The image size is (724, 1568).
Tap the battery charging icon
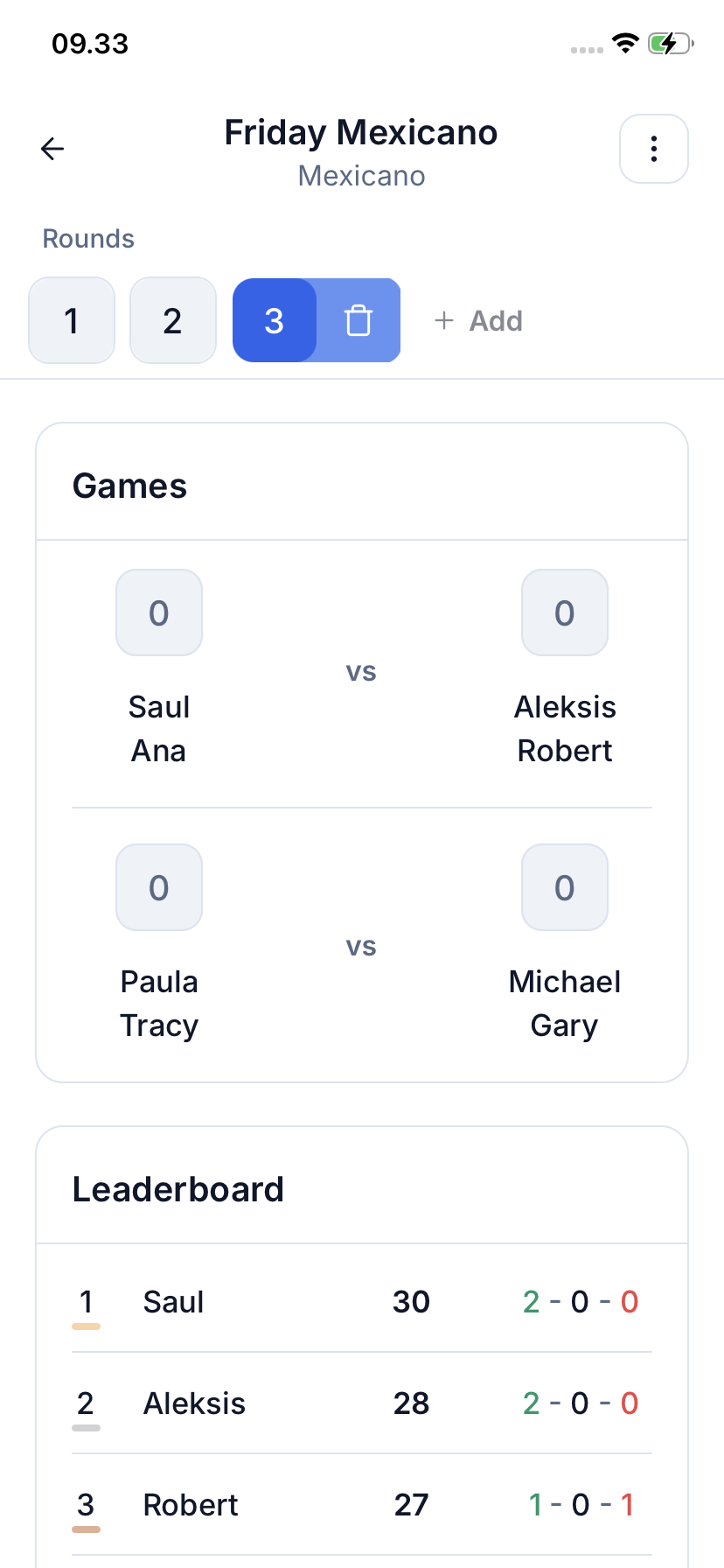tap(670, 43)
